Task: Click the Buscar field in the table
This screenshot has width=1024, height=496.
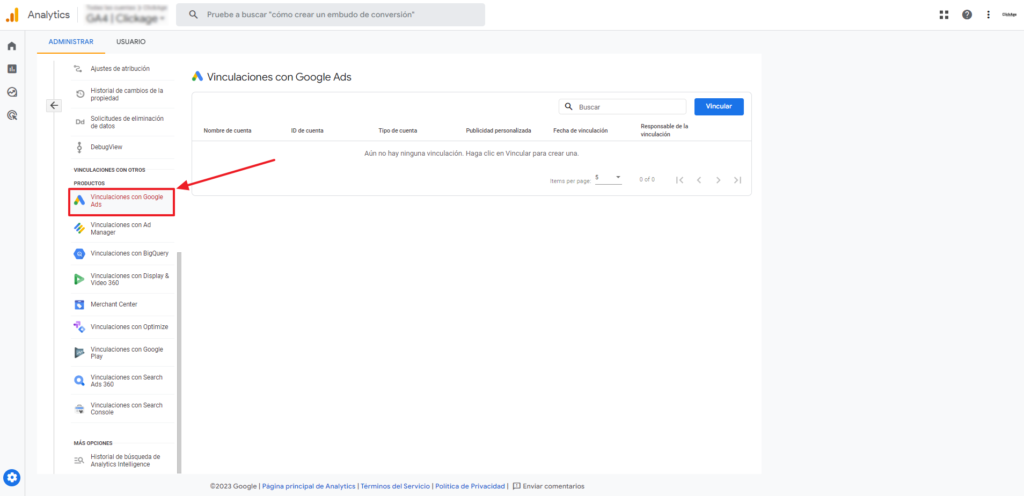Action: point(622,106)
